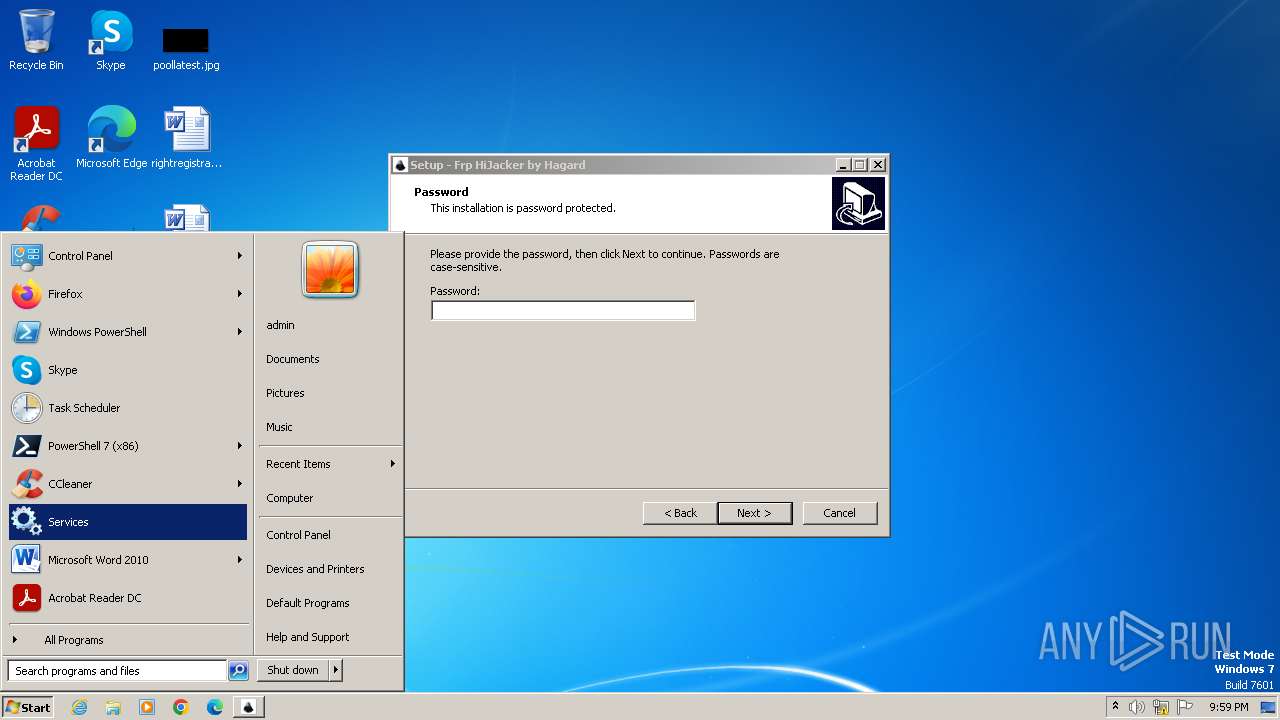Open Computer from the Start menu
This screenshot has width=1280, height=720.
[289, 498]
